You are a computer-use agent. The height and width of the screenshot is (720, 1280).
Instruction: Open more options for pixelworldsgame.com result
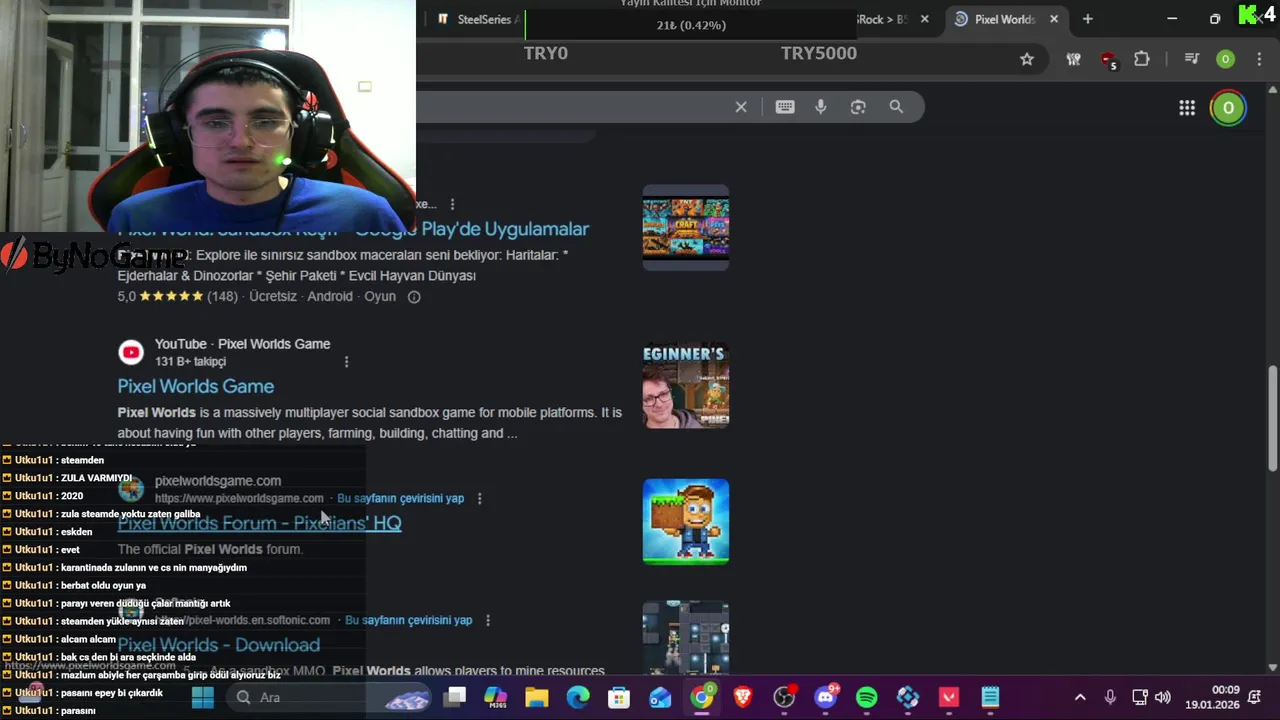(479, 498)
